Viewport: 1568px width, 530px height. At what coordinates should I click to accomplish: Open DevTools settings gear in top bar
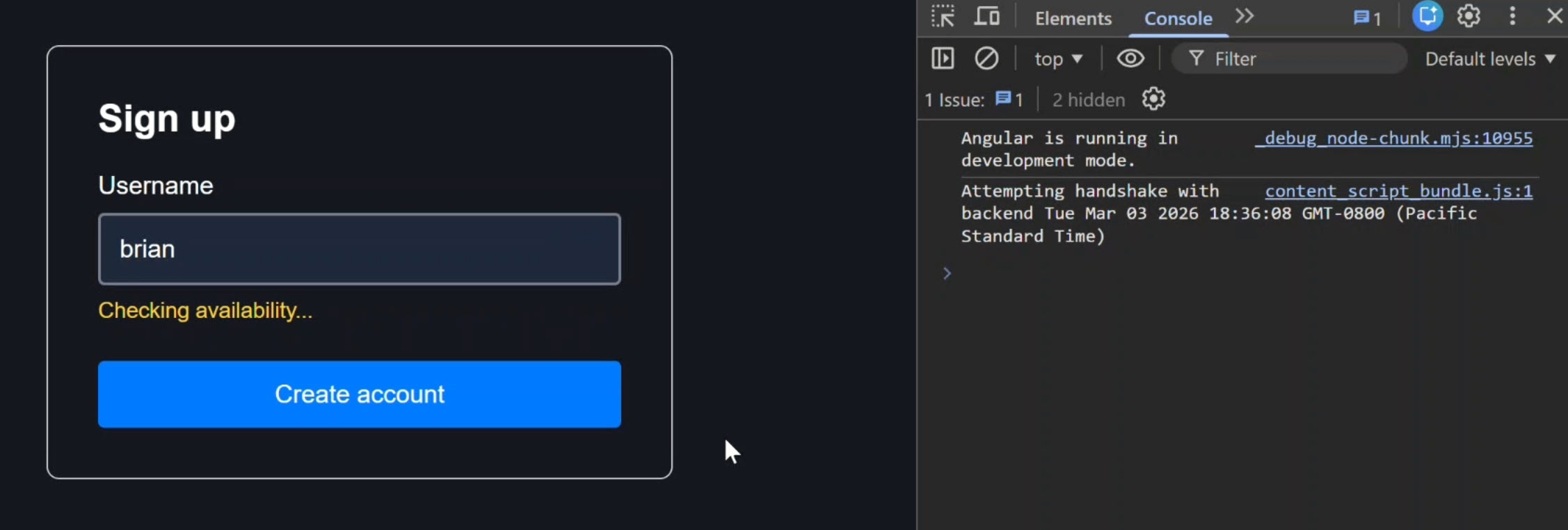coord(1469,16)
